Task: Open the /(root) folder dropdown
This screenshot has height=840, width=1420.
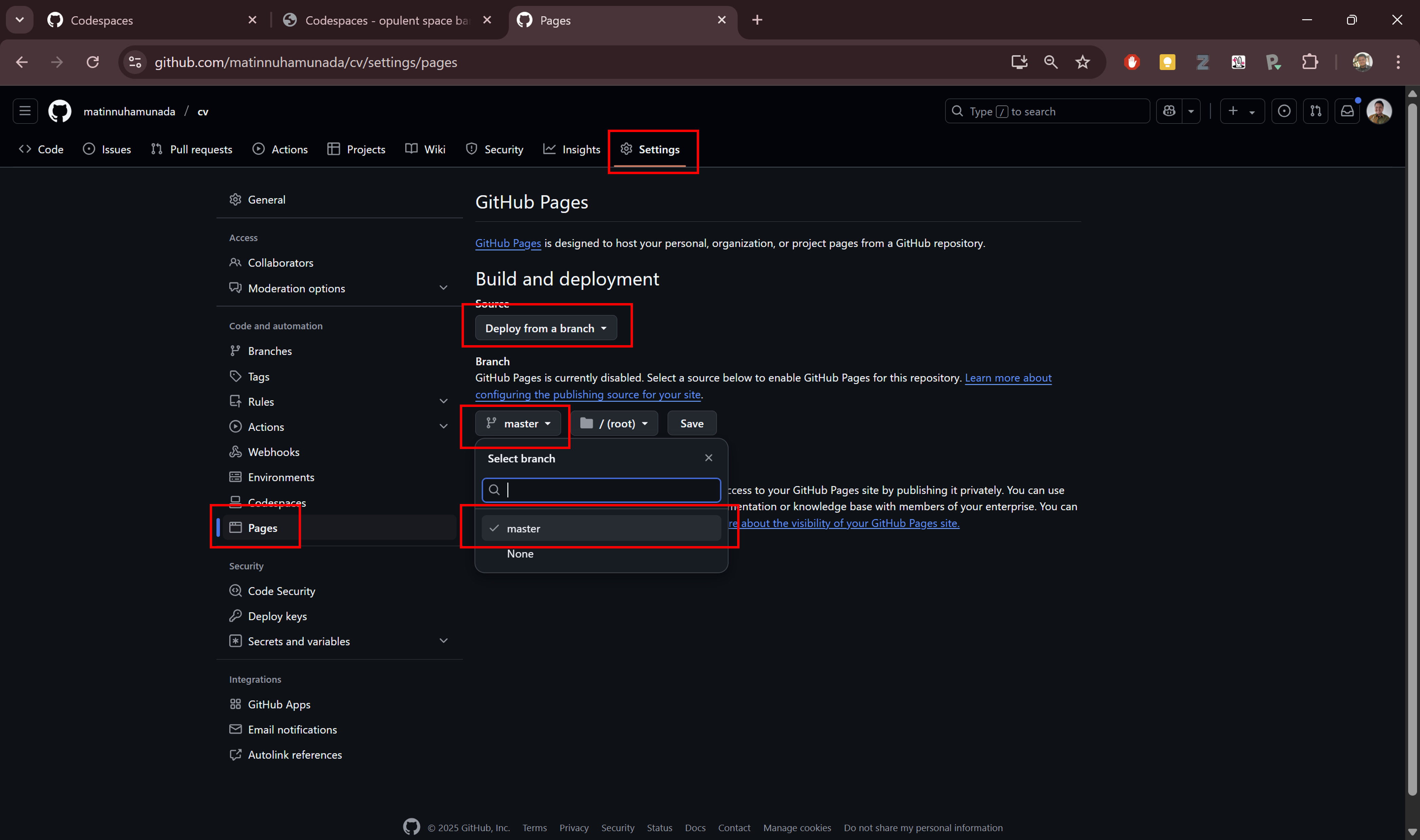Action: pyautogui.click(x=614, y=423)
